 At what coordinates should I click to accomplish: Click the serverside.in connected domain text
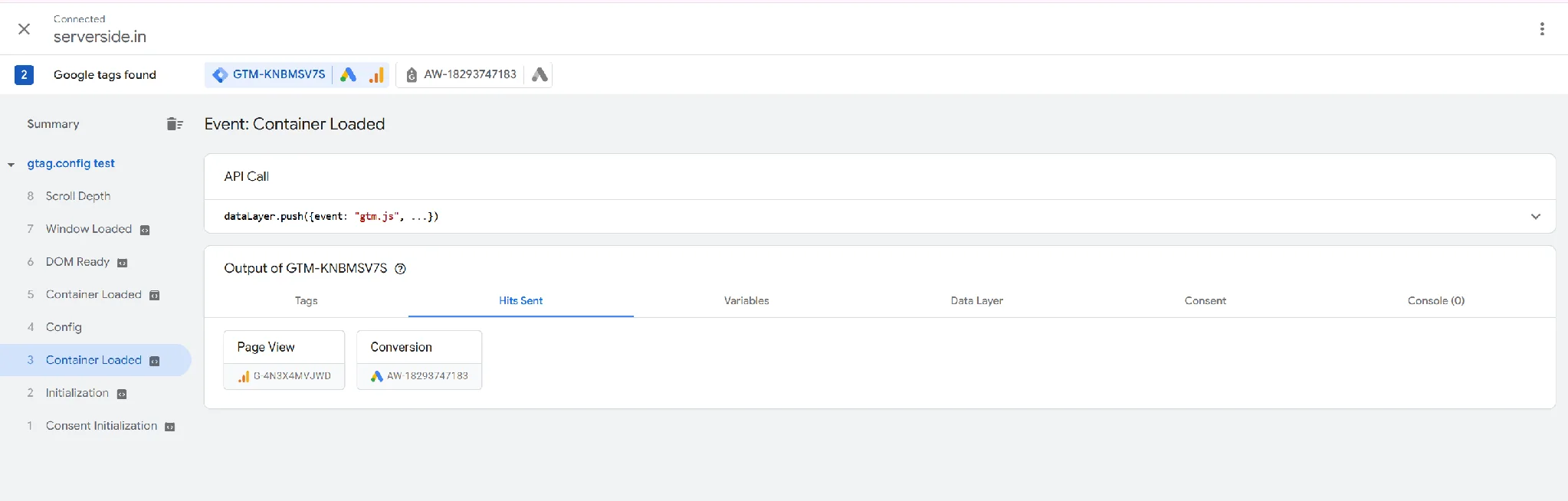pyautogui.click(x=100, y=37)
